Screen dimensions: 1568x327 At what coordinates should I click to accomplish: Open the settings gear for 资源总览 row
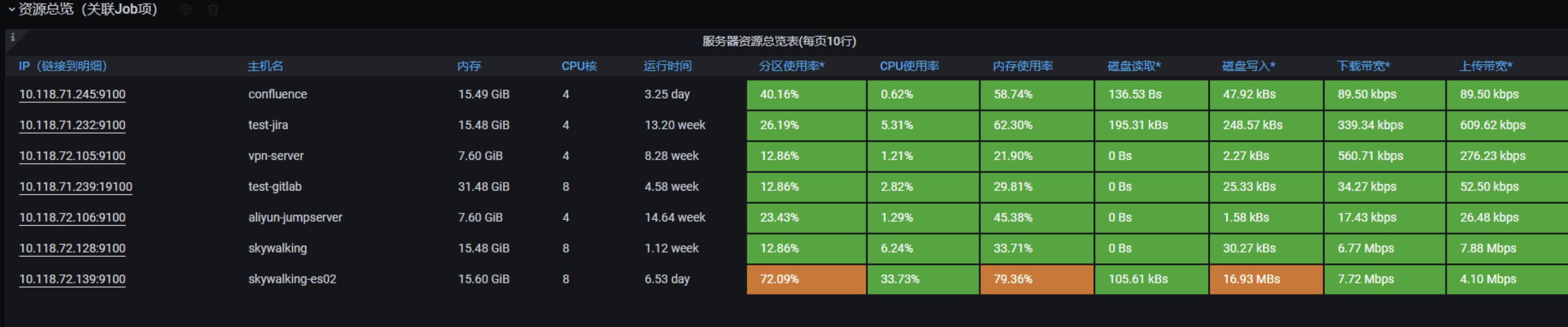pos(185,10)
